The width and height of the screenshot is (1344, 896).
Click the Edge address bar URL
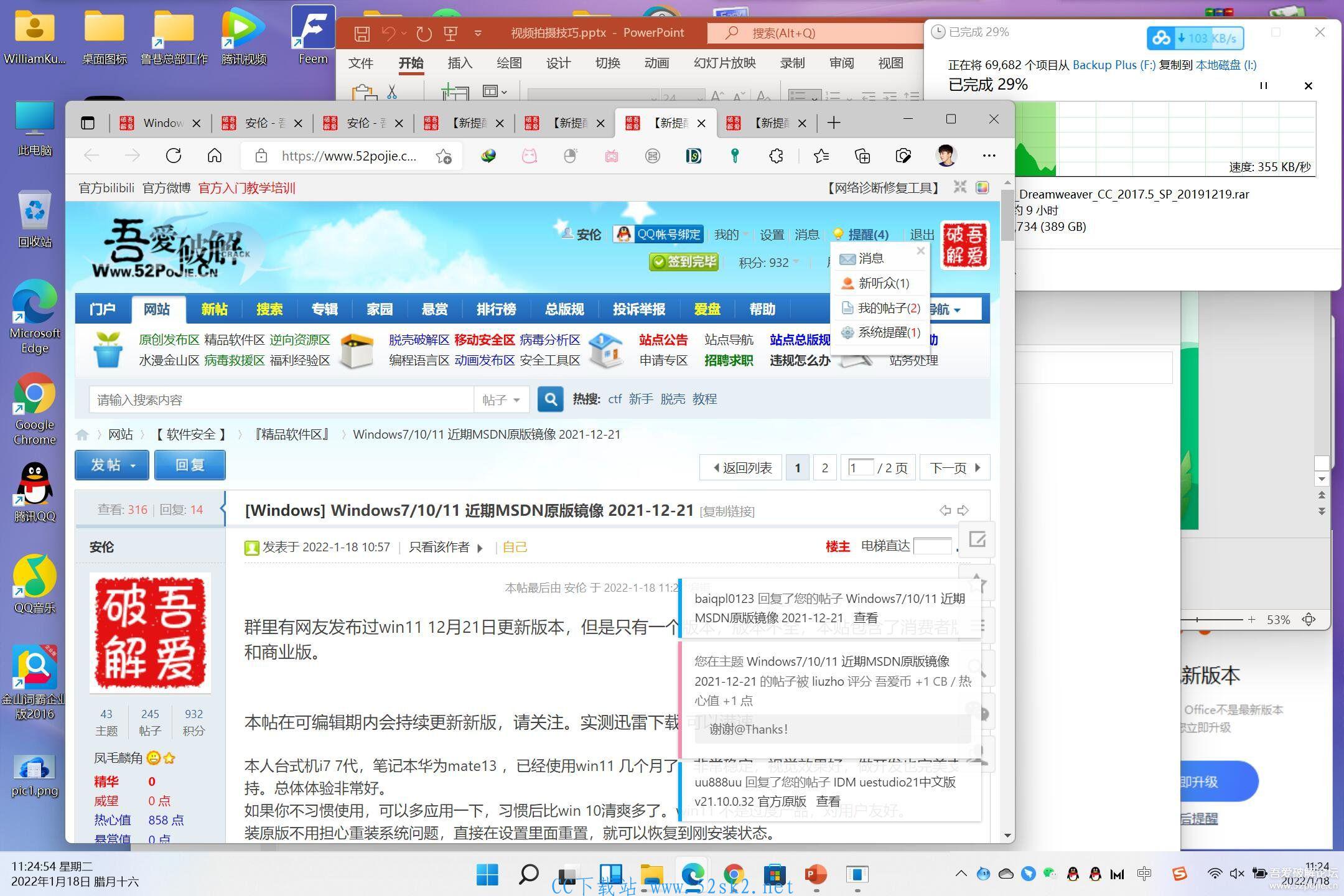349,156
